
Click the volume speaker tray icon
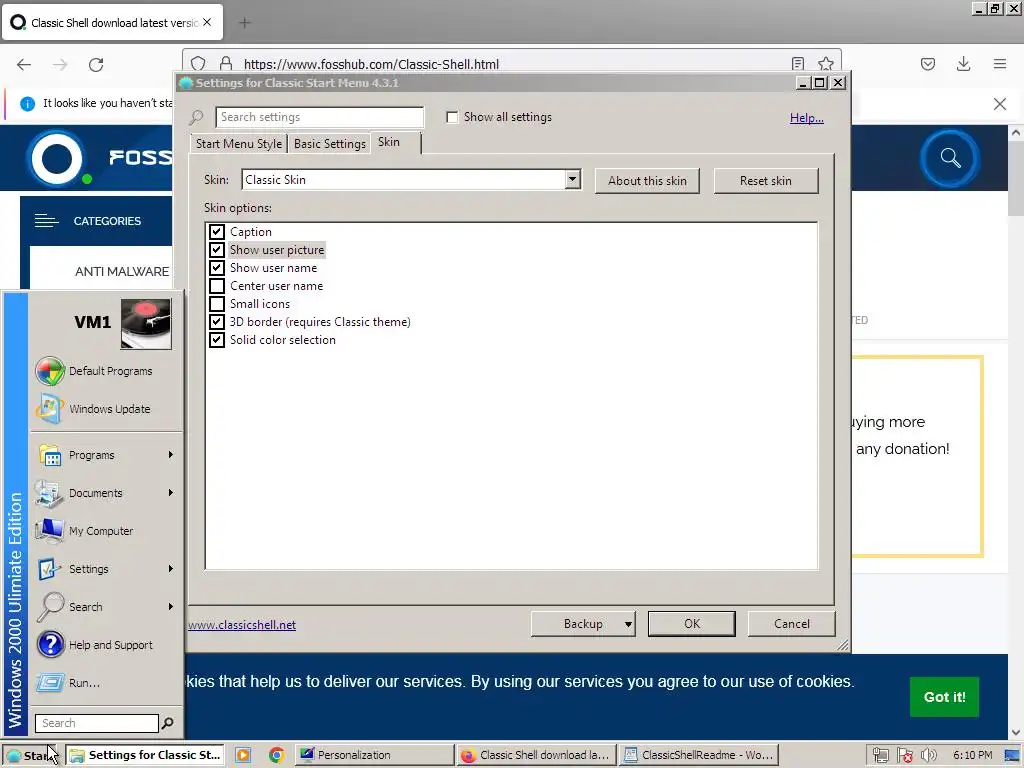click(929, 756)
